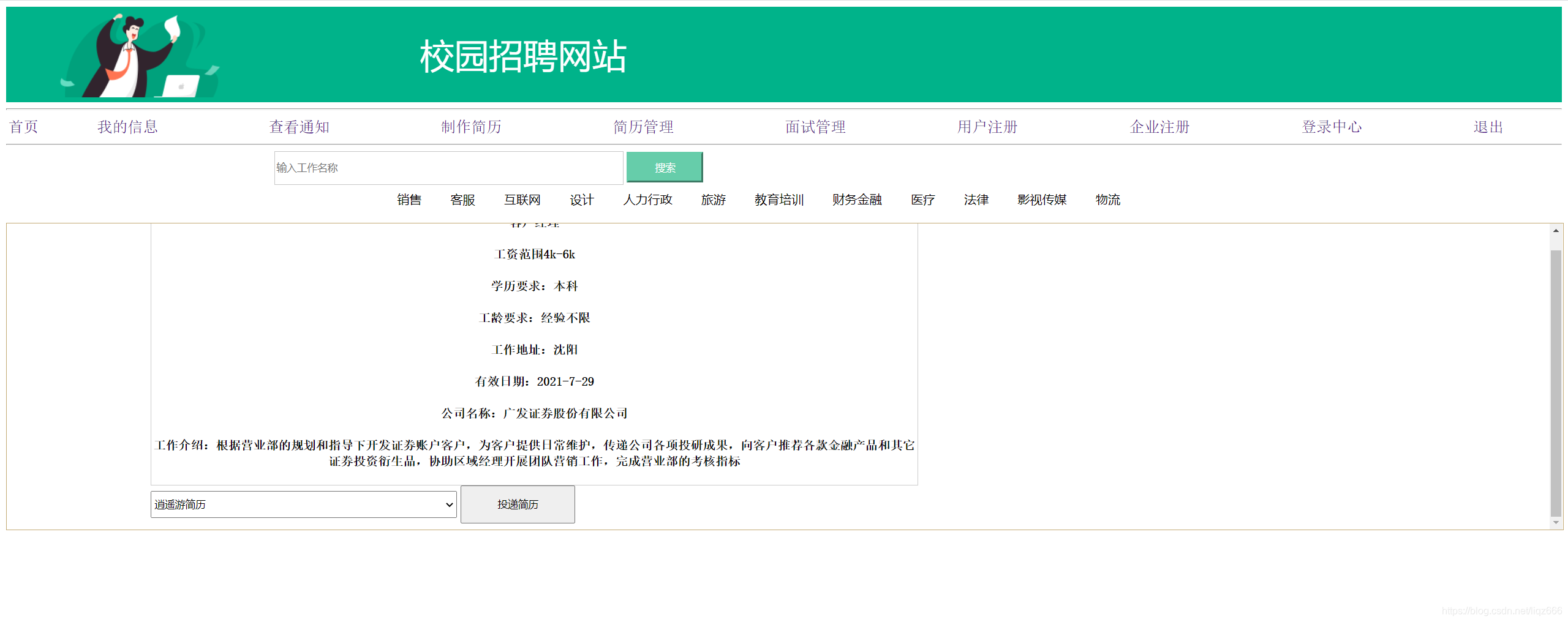Open the 教育培训 category
The width and height of the screenshot is (1568, 622).
click(779, 200)
